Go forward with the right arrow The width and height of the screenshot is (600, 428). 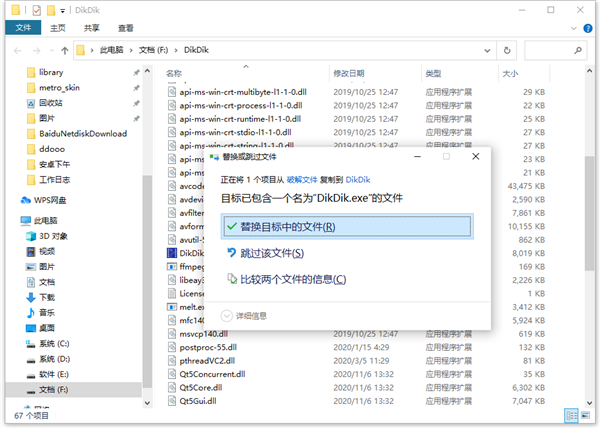click(x=36, y=50)
